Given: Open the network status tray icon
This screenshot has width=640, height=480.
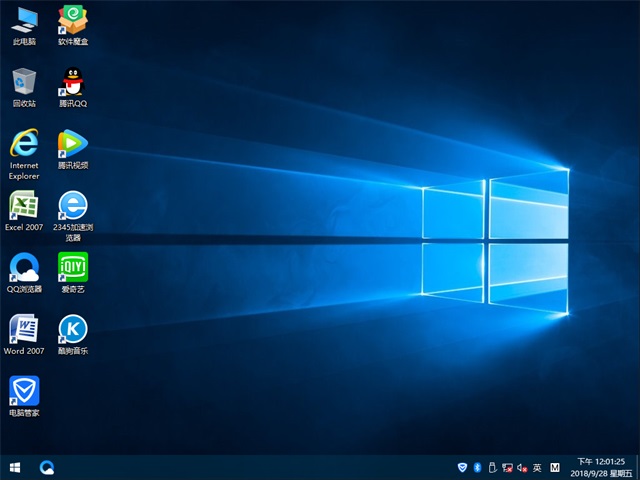Looking at the screenshot, I should click(507, 467).
